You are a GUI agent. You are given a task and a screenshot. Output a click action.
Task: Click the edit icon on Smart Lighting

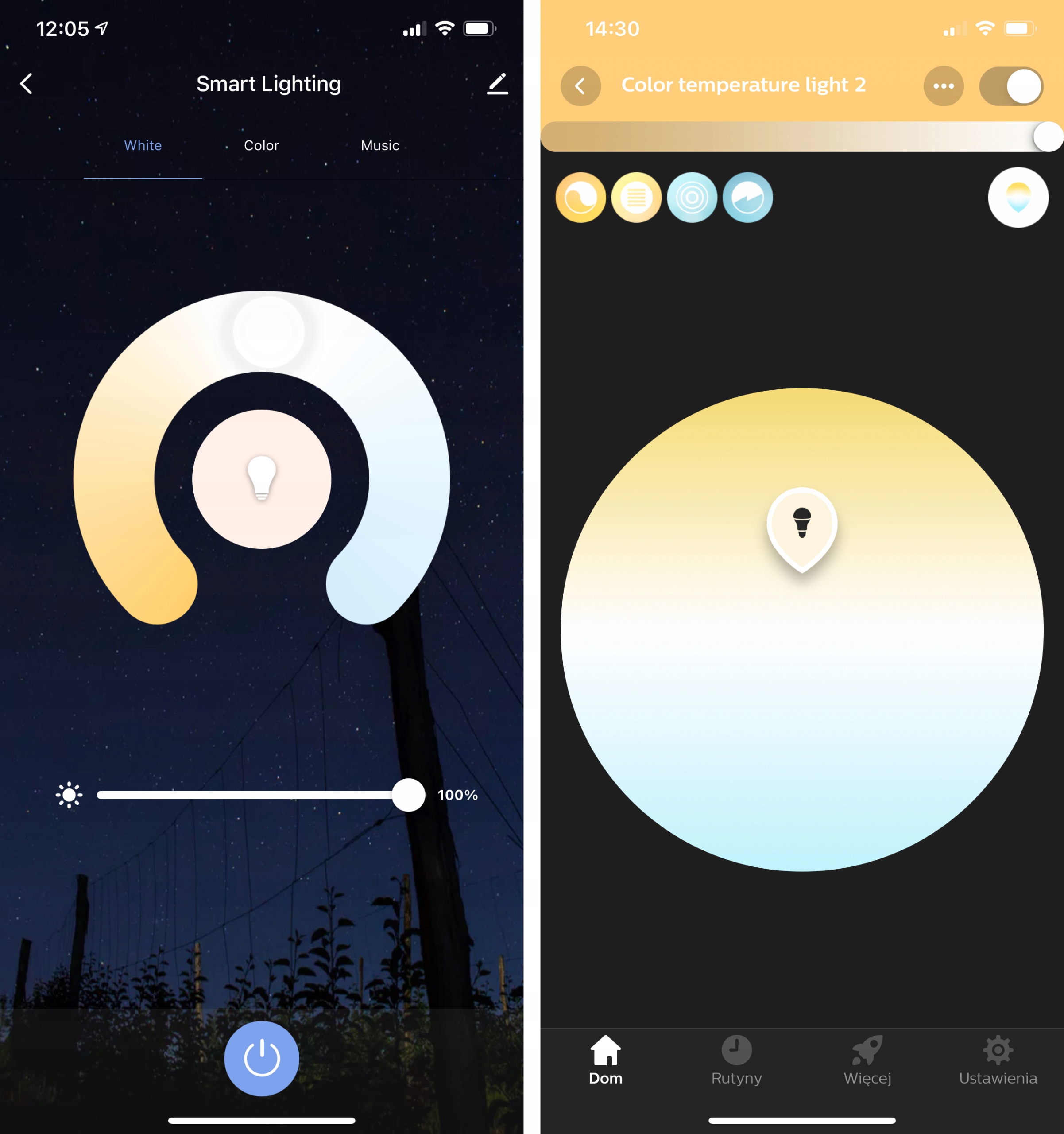pyautogui.click(x=500, y=83)
